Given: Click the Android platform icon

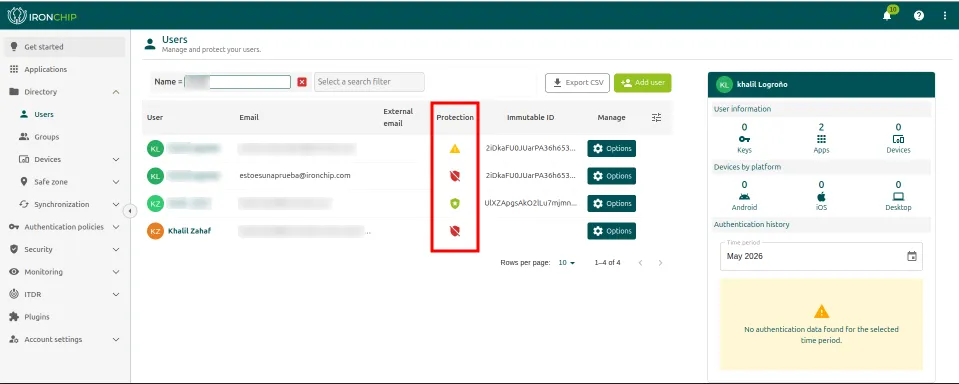Looking at the screenshot, I should (x=744, y=197).
